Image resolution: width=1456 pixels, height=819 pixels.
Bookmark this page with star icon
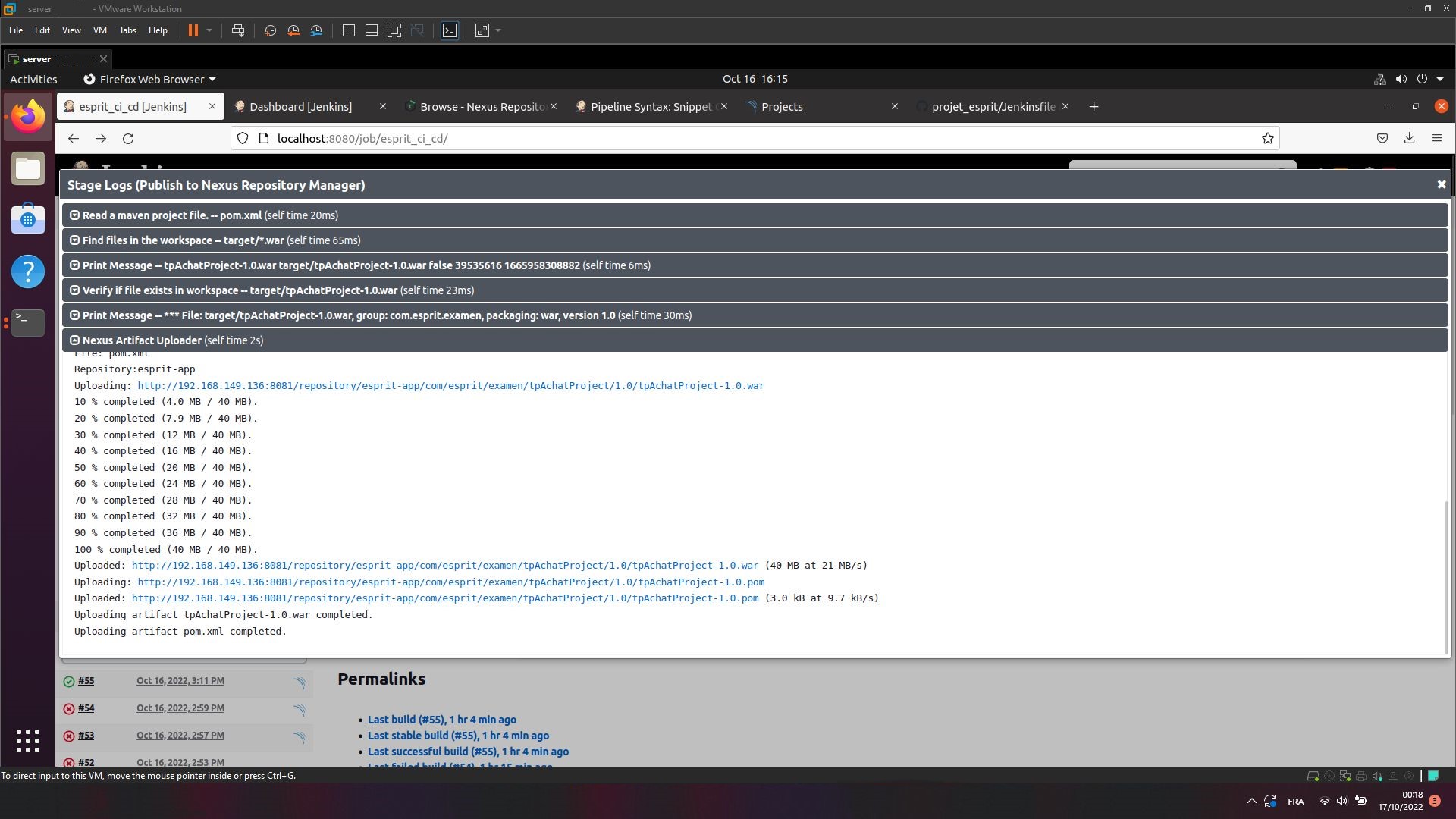tap(1267, 138)
